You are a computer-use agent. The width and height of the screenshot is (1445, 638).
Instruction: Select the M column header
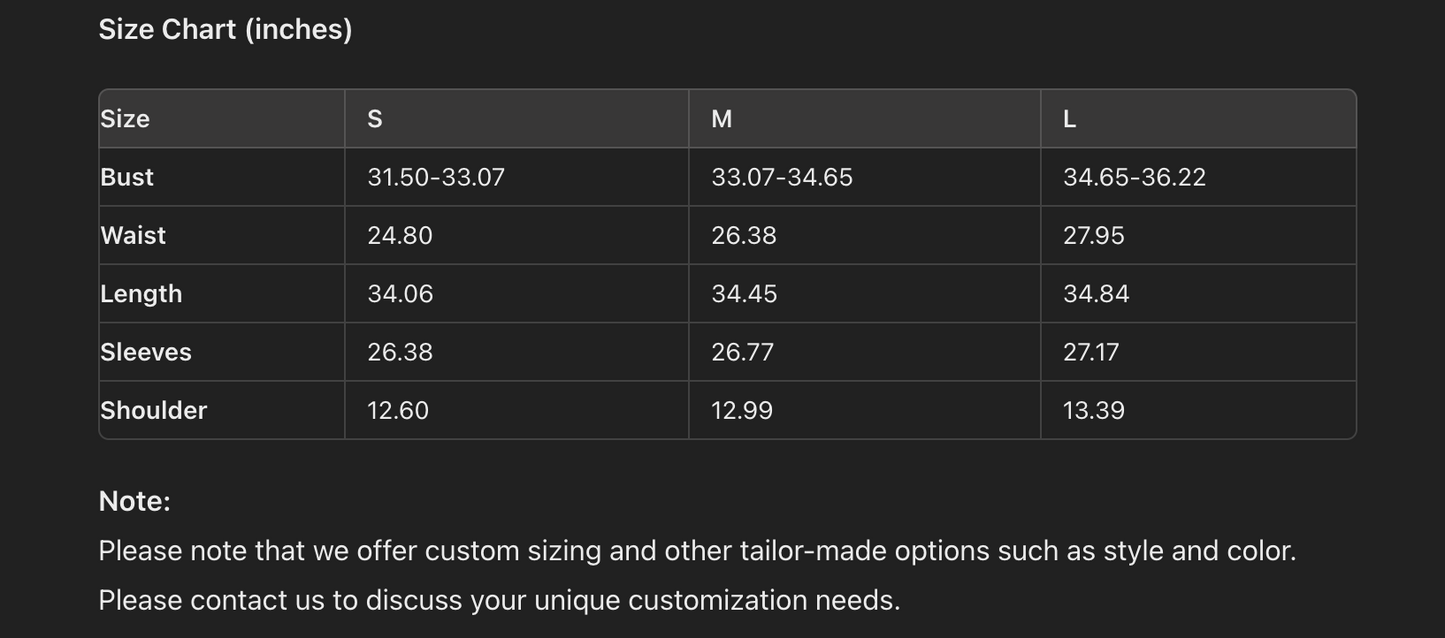(x=721, y=119)
